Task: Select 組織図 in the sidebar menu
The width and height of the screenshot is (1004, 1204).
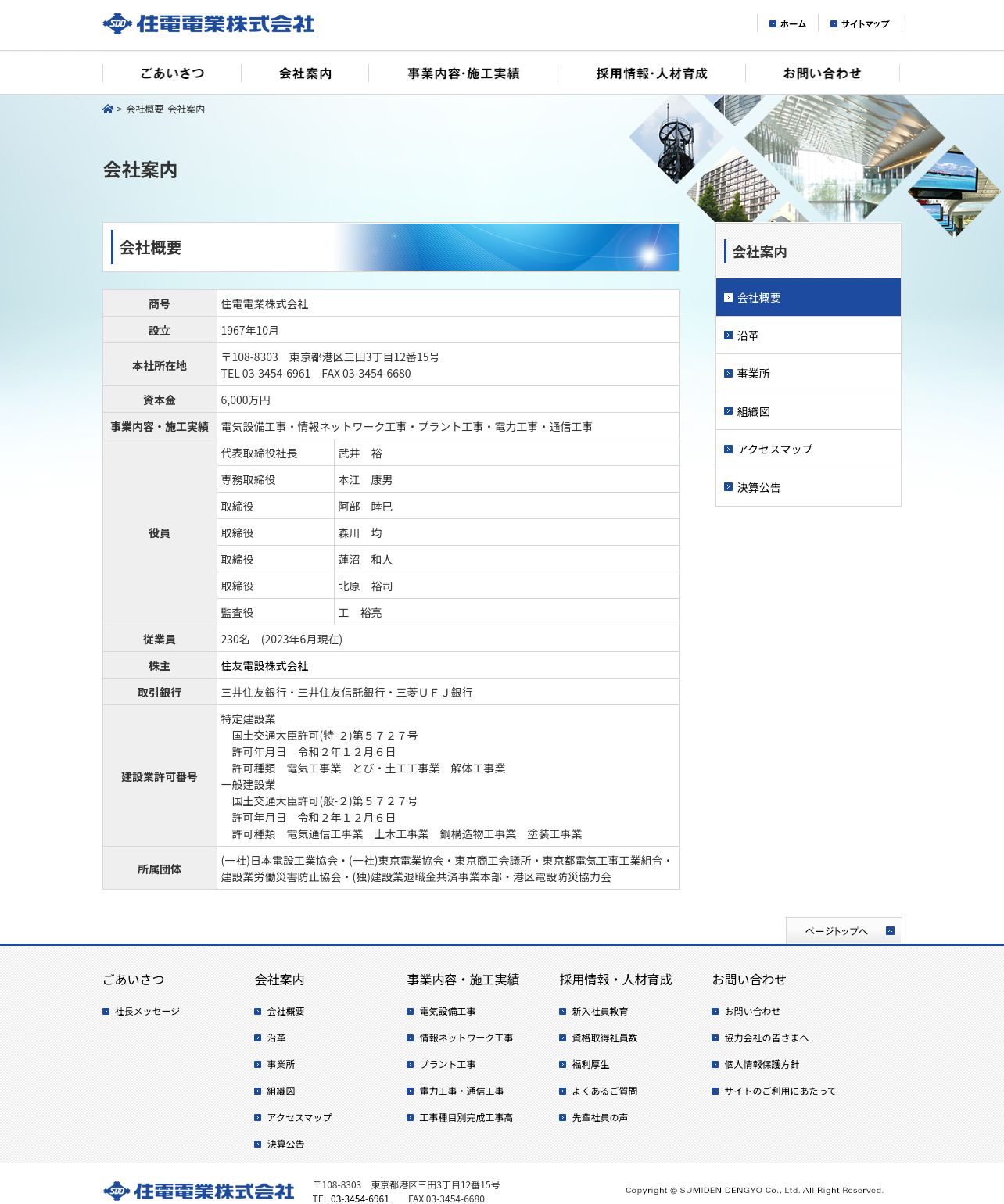Action: (x=809, y=411)
